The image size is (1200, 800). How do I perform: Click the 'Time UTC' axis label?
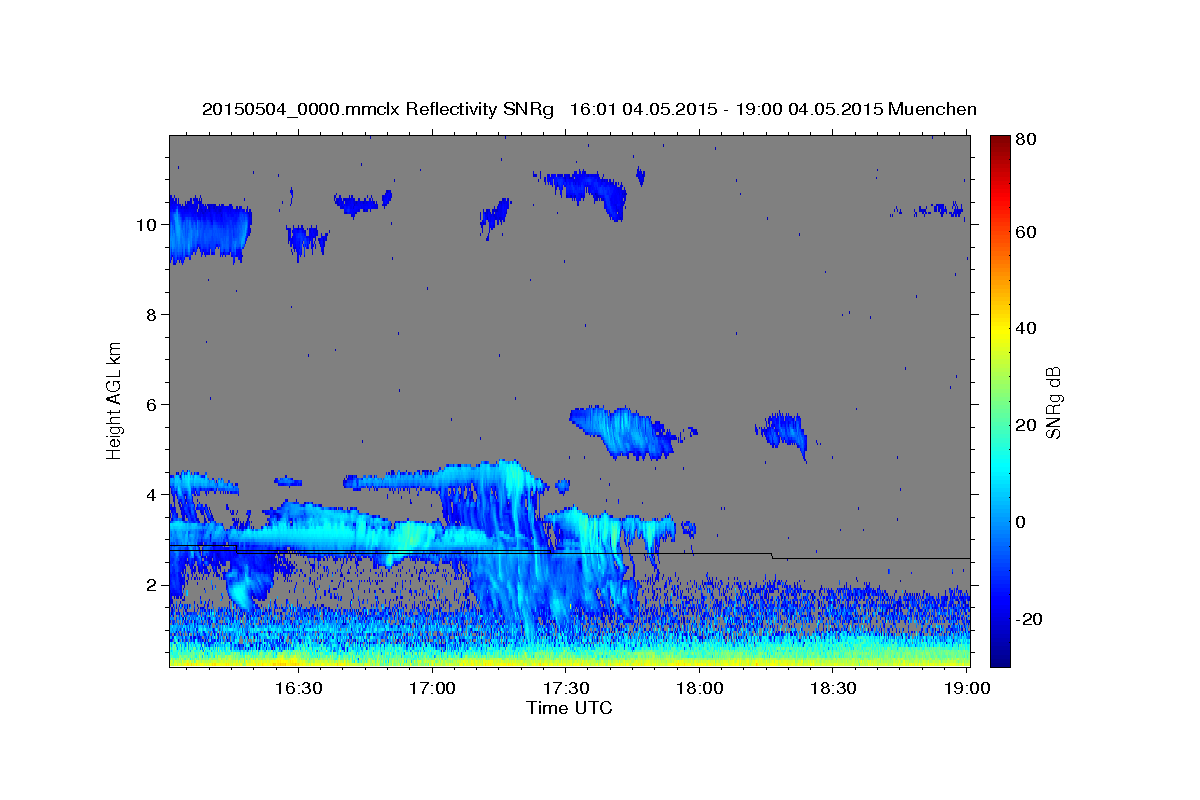click(x=569, y=708)
